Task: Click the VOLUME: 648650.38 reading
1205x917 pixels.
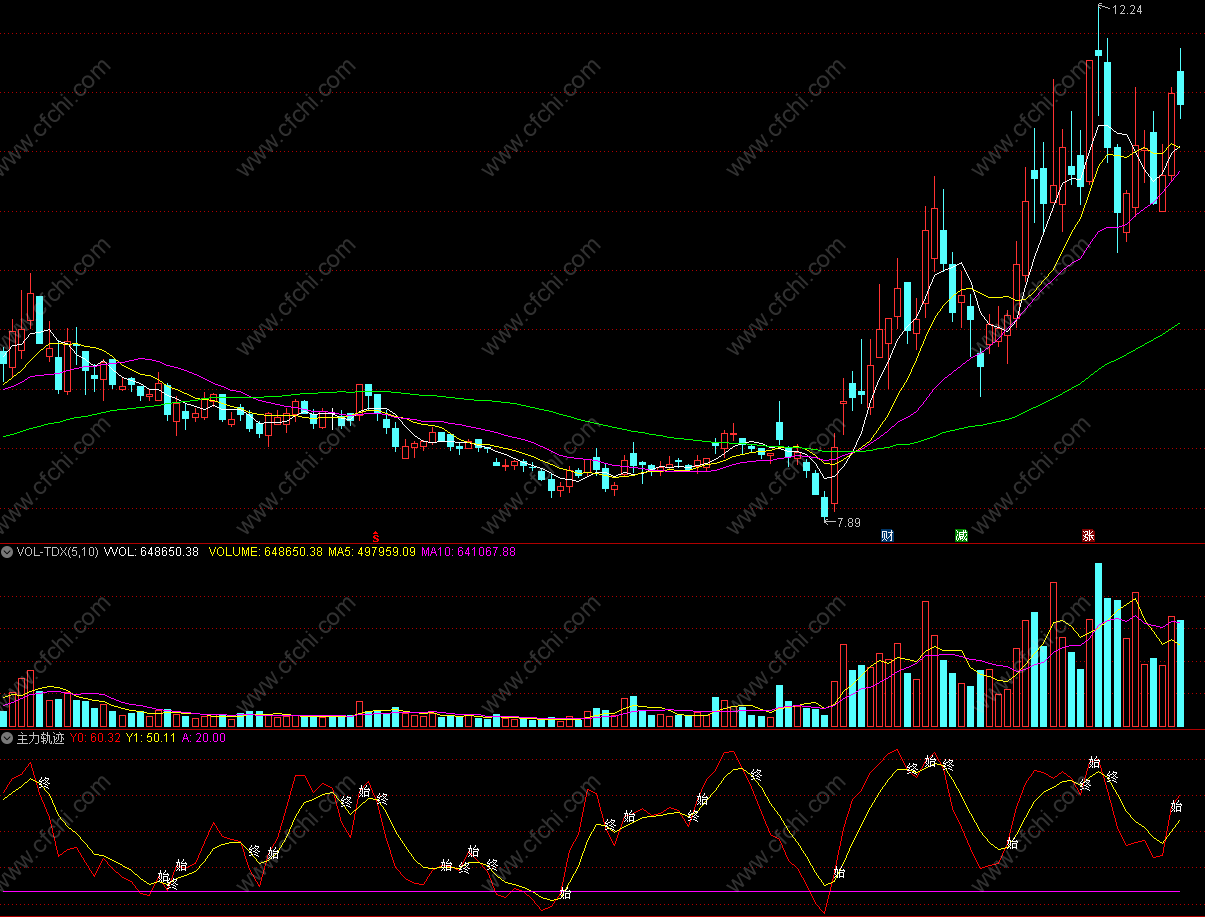Action: point(265,551)
